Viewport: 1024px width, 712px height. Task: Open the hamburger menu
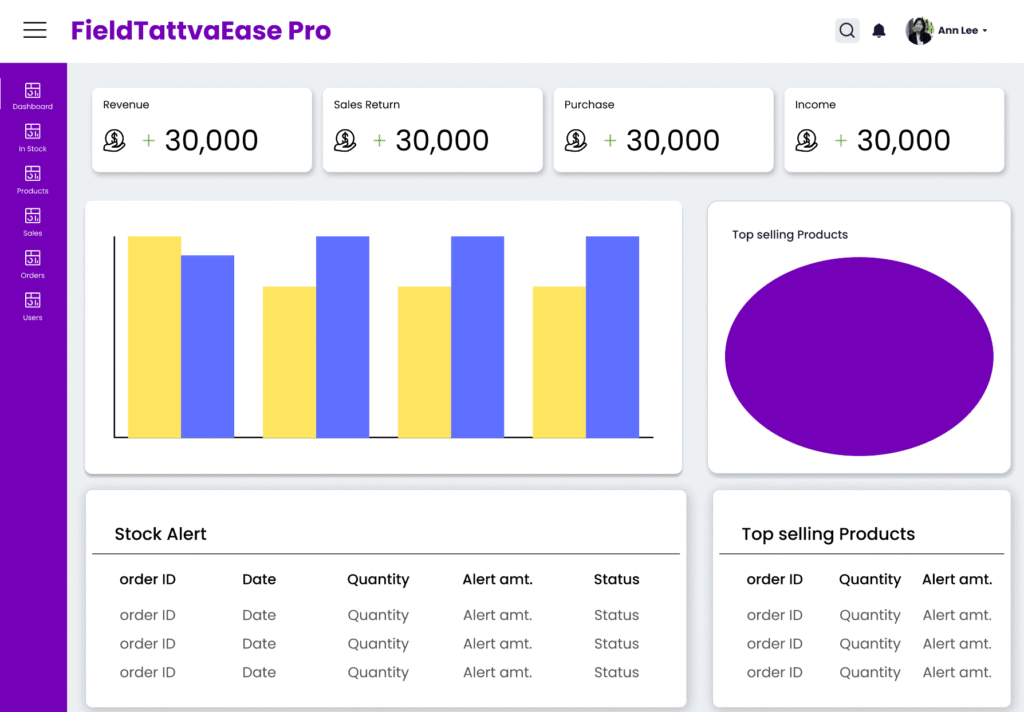point(35,30)
